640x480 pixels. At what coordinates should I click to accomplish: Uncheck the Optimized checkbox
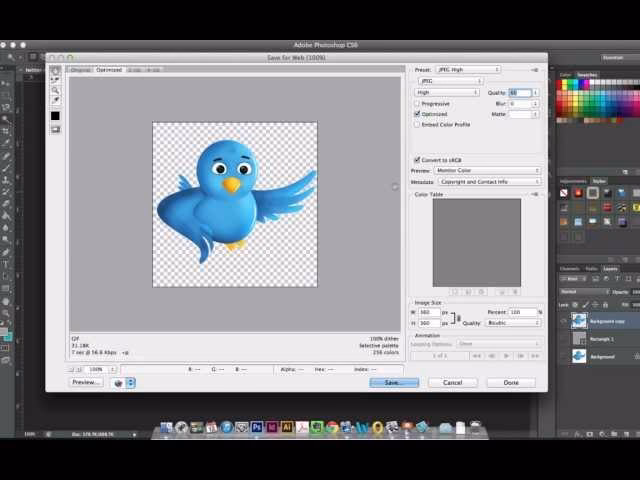[417, 114]
